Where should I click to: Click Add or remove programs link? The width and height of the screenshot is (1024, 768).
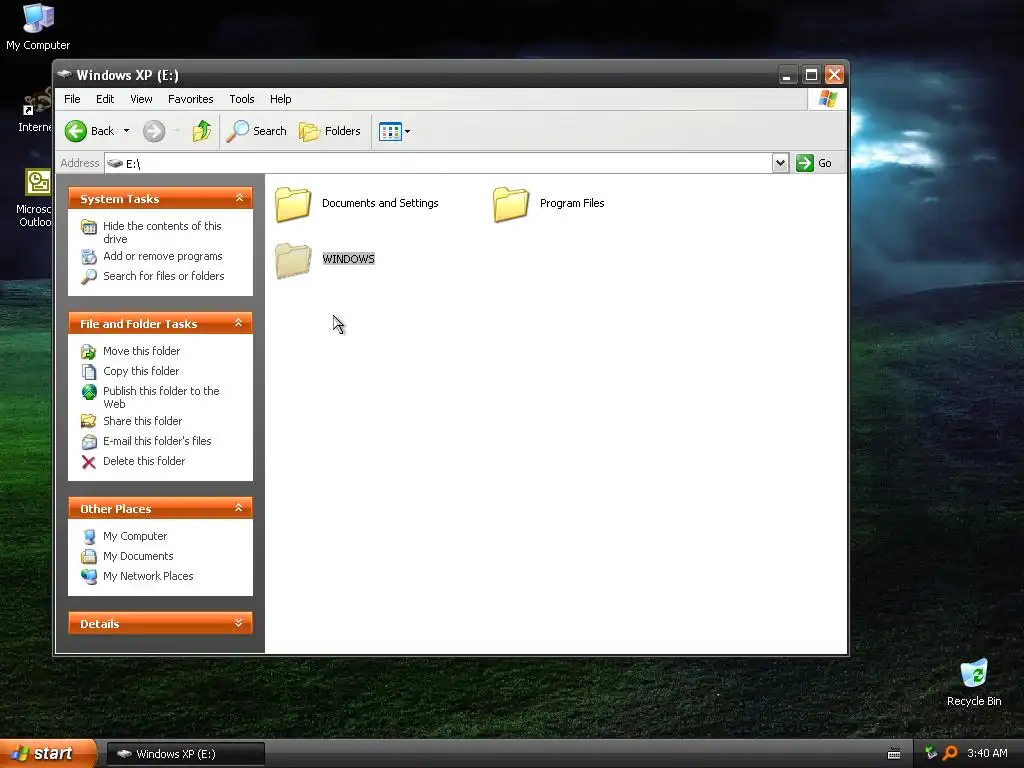(163, 256)
